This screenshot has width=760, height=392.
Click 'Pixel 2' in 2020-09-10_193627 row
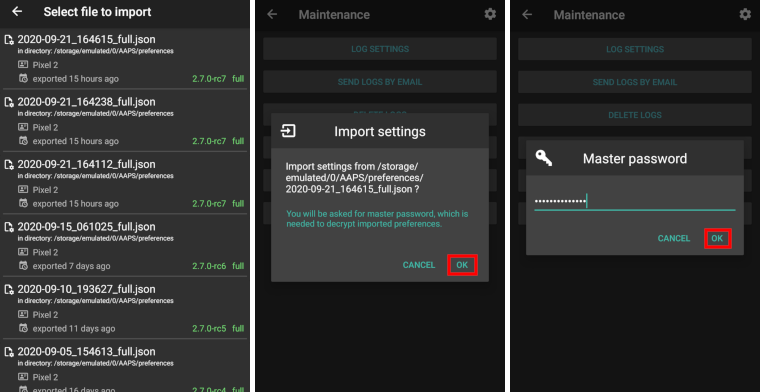(45, 315)
